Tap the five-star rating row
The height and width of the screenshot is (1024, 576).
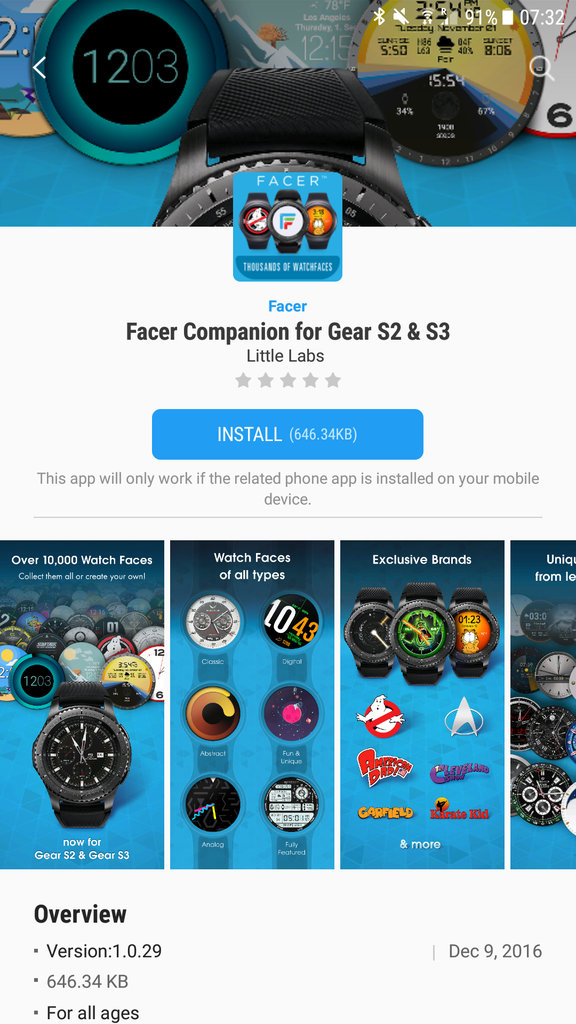click(287, 380)
